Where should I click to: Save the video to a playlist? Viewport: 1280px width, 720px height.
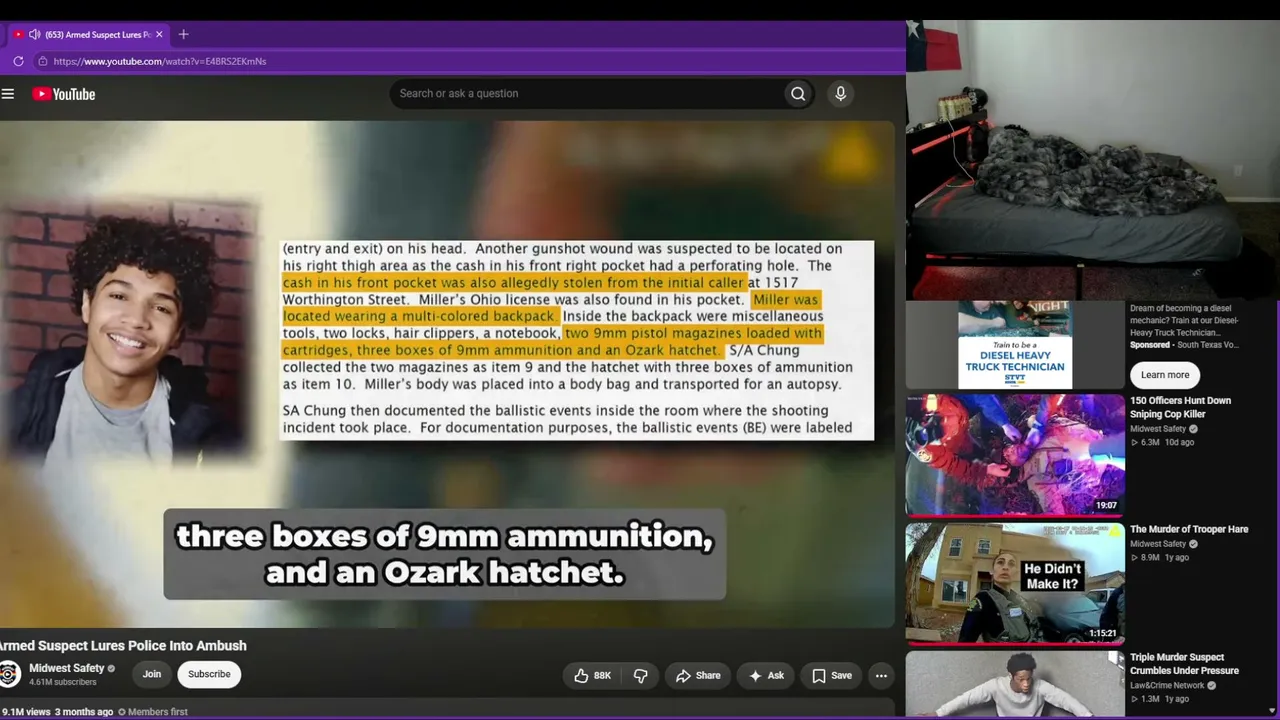coord(832,676)
